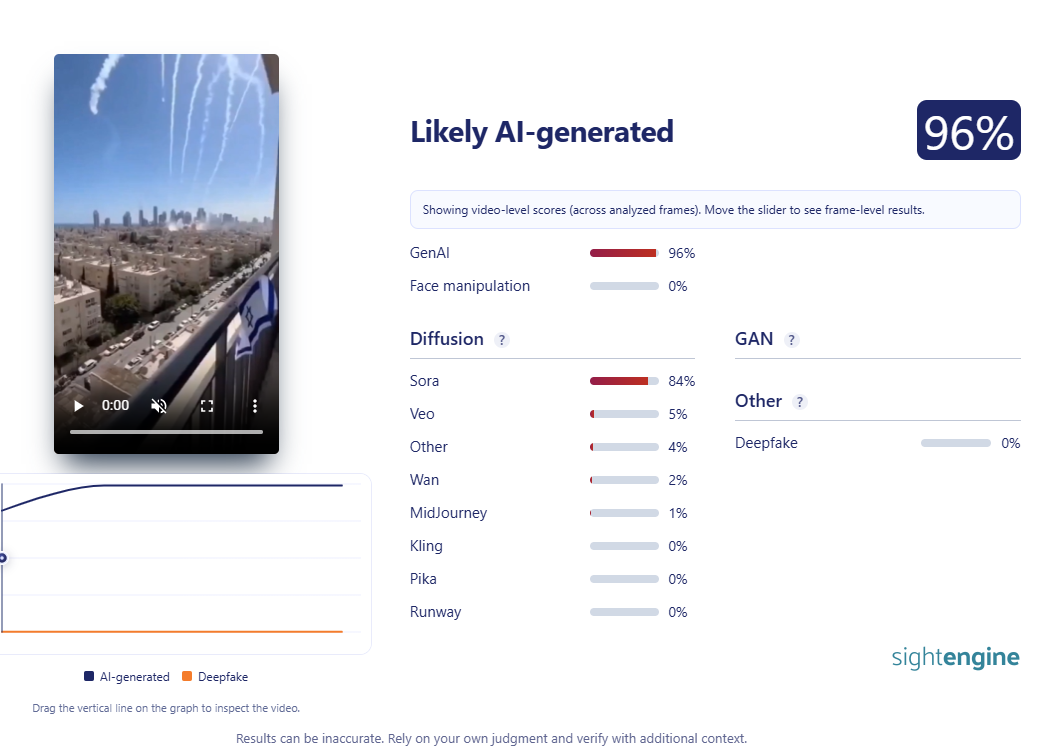Select the Face manipulation row label
The image size is (1052, 755).
(470, 286)
